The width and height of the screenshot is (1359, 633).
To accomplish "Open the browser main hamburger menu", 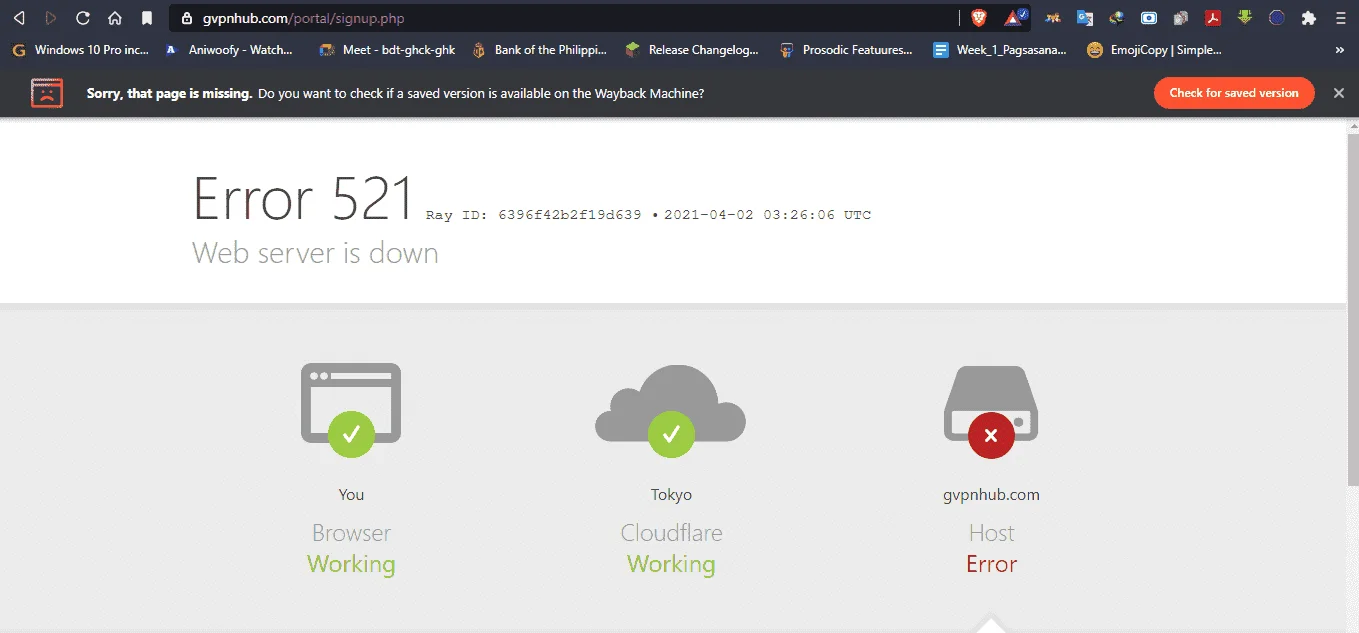I will (1341, 18).
